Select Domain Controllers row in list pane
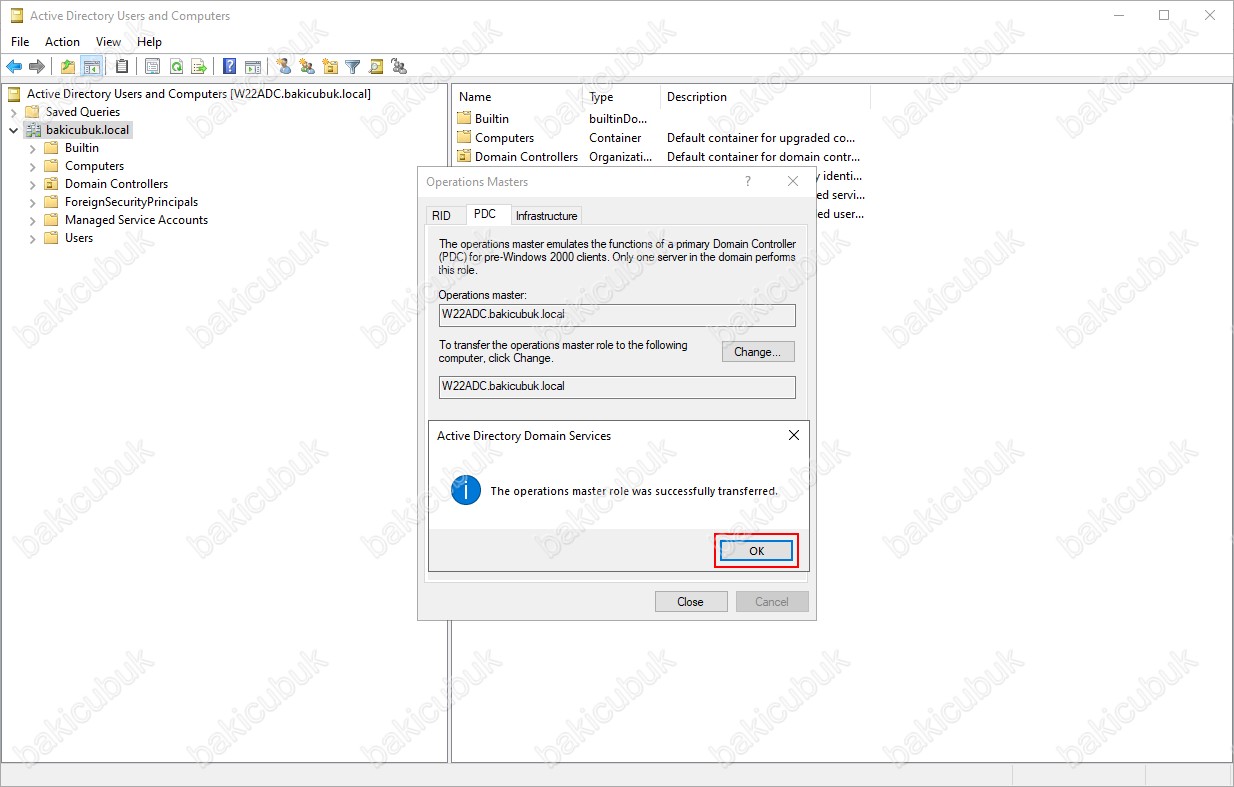 pyautogui.click(x=660, y=156)
